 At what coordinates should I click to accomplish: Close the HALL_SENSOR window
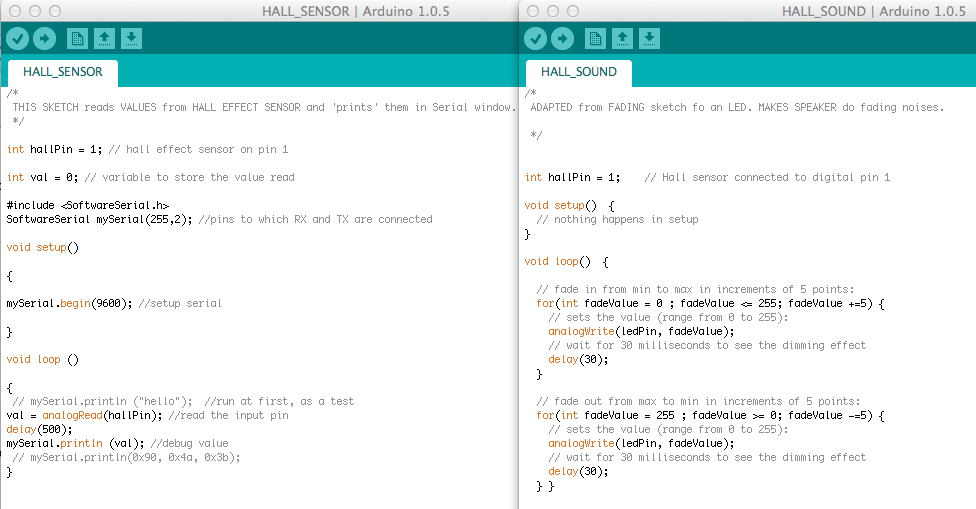click(x=15, y=11)
